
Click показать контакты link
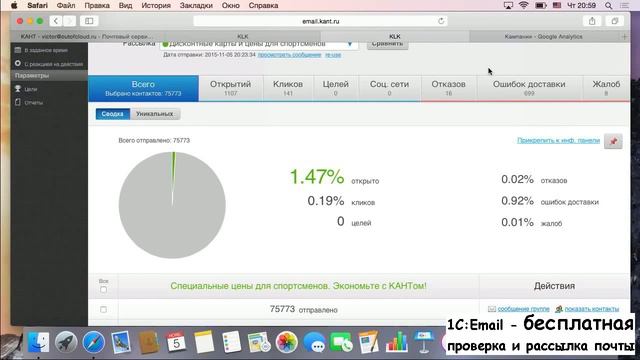592,309
